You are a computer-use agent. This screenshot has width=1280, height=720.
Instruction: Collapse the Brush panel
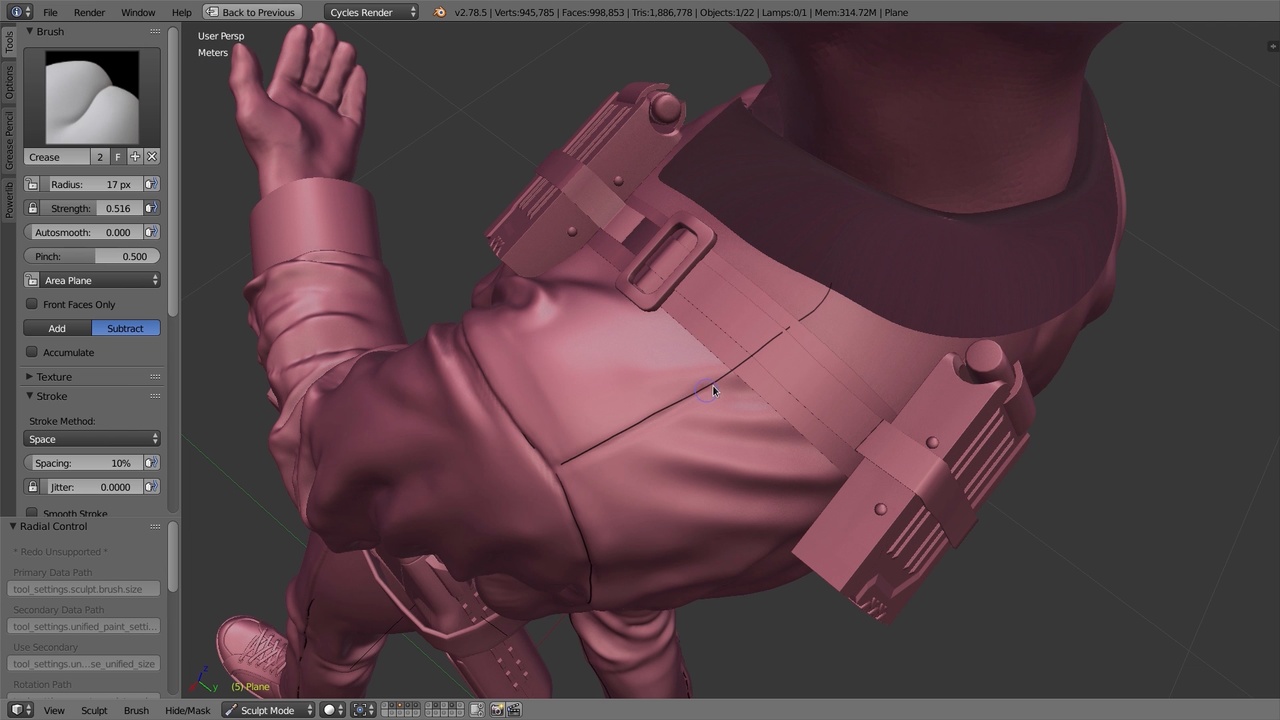pyautogui.click(x=30, y=31)
